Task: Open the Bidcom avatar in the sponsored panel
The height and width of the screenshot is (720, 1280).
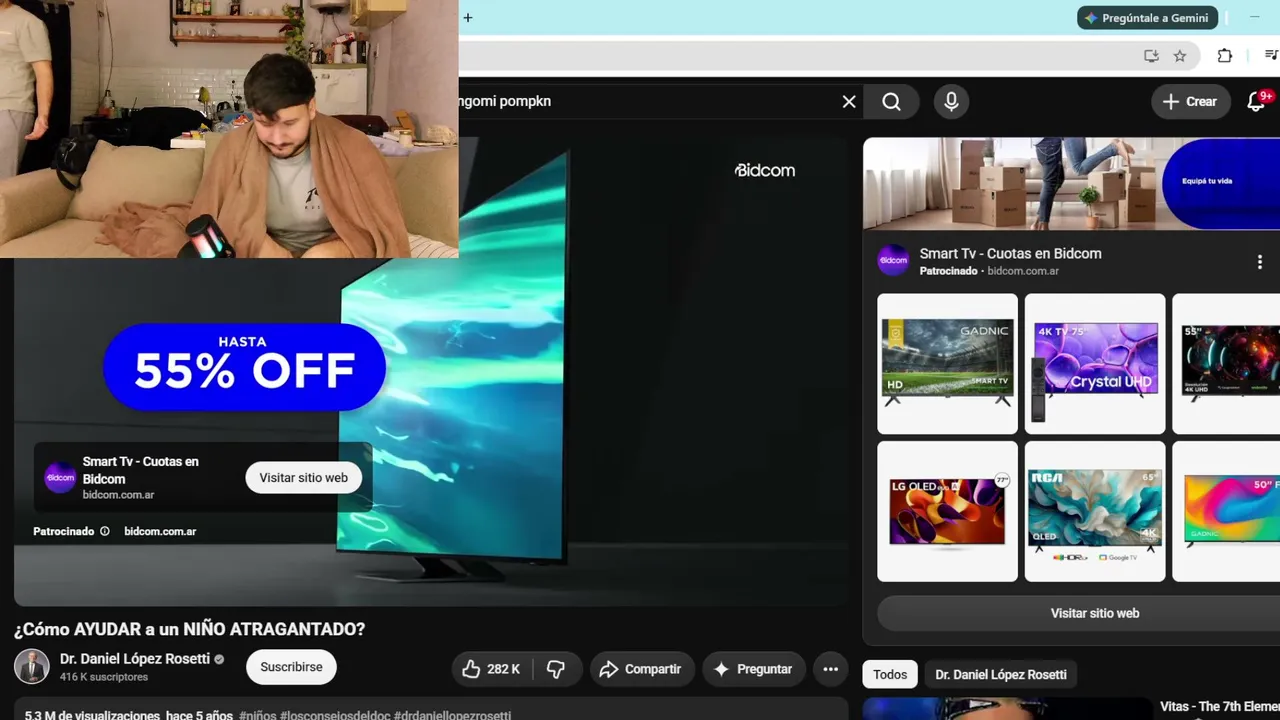Action: click(893, 261)
